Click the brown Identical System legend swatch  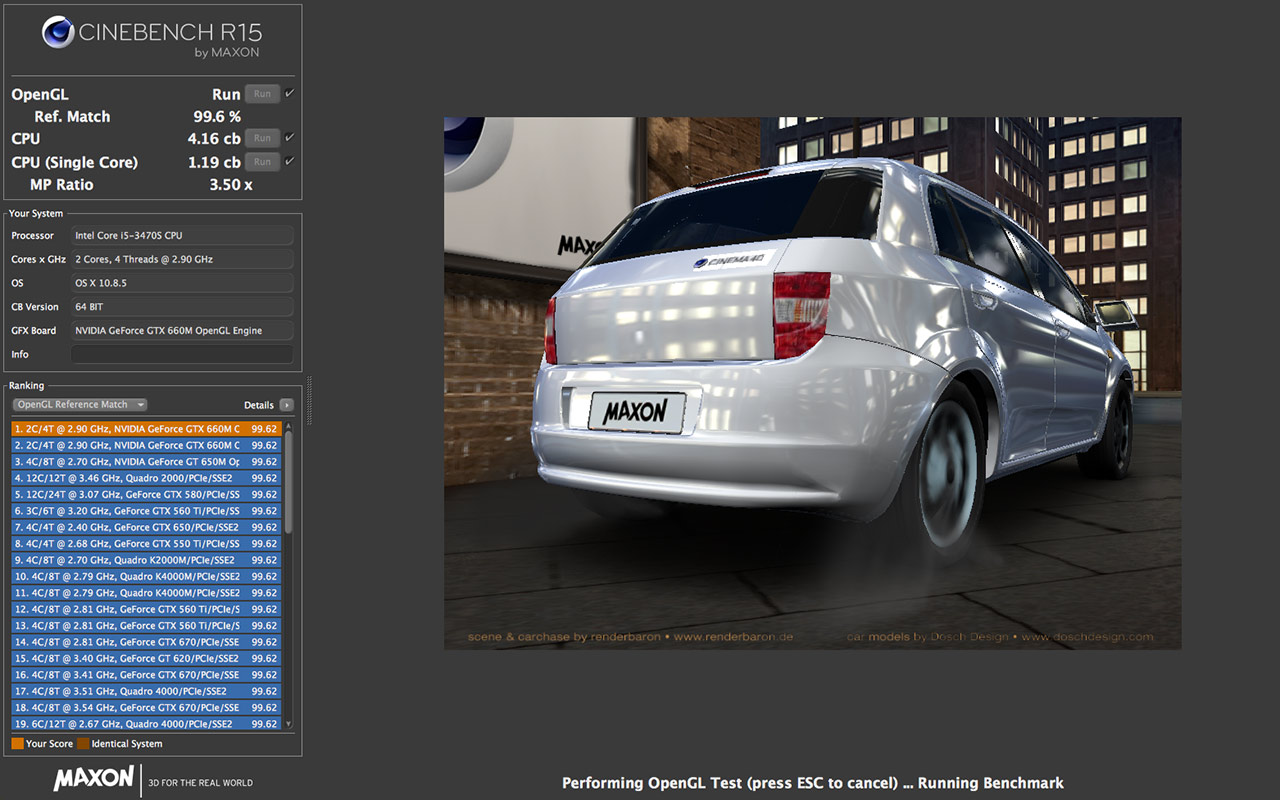point(83,744)
